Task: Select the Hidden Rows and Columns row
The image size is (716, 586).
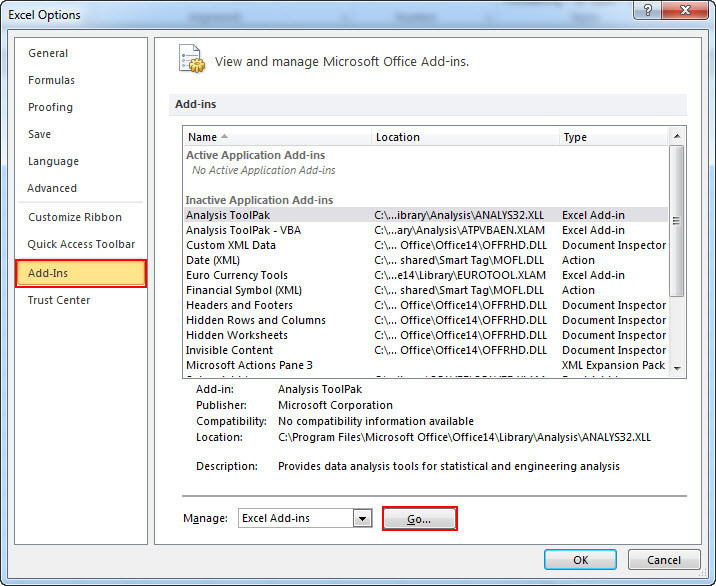Action: [426, 320]
